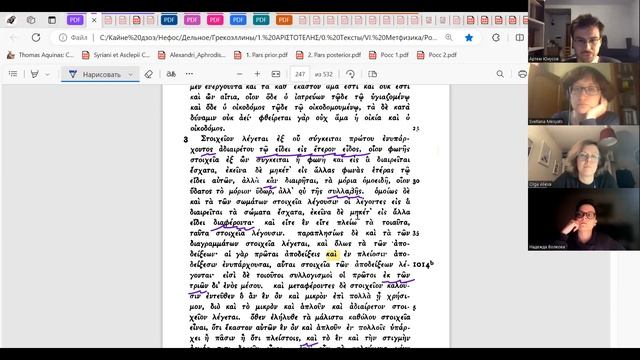Click the fit to width icon

click(x=276, y=74)
